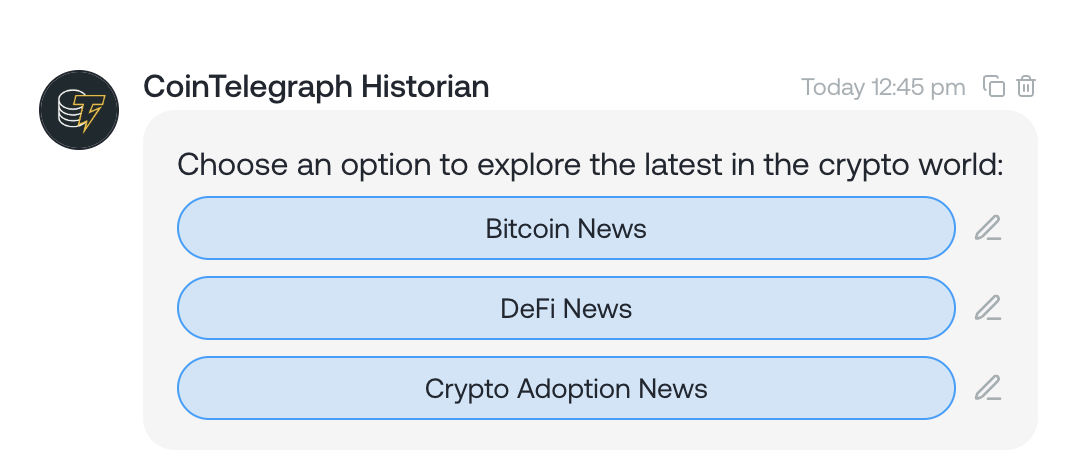
Task: Edit the Bitcoin News option
Action: [988, 229]
